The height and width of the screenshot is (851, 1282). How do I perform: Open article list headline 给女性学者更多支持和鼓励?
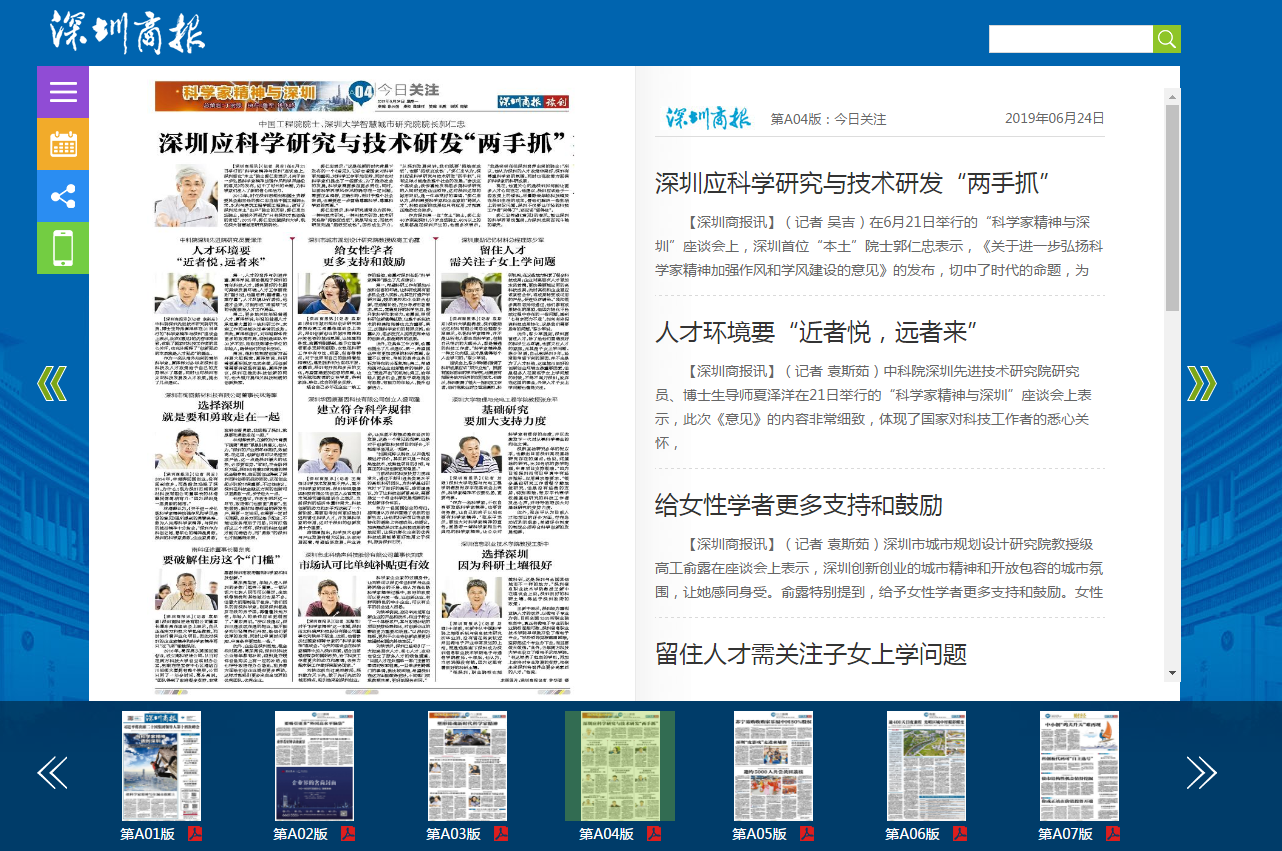799,505
